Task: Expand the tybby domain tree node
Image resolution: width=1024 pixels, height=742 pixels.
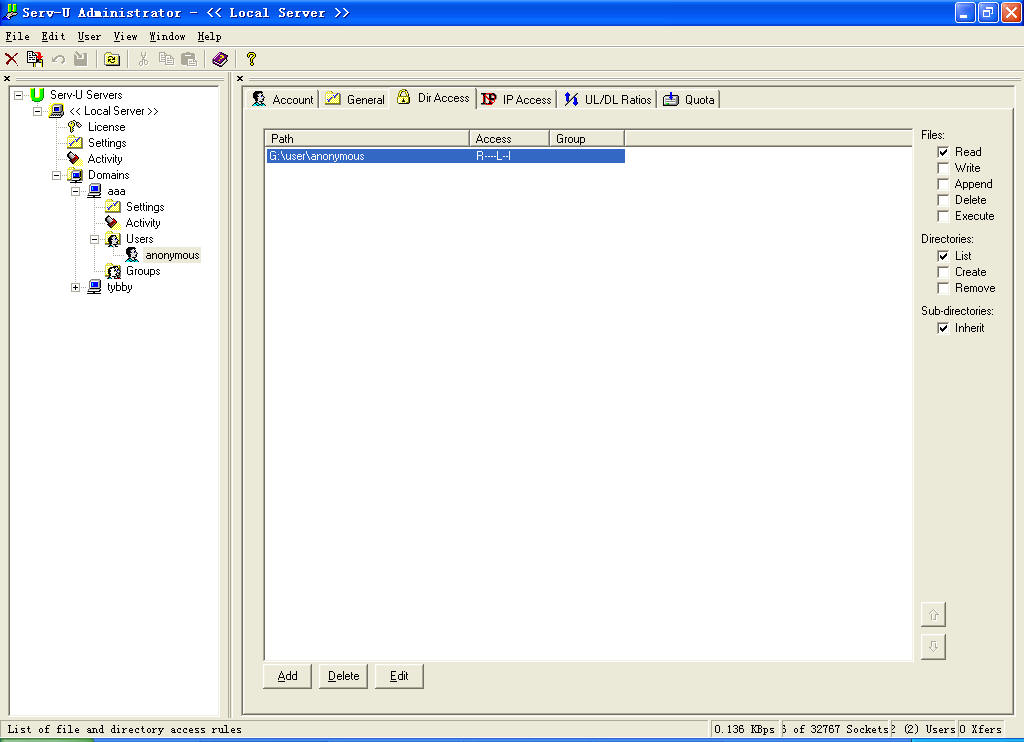Action: (x=76, y=287)
